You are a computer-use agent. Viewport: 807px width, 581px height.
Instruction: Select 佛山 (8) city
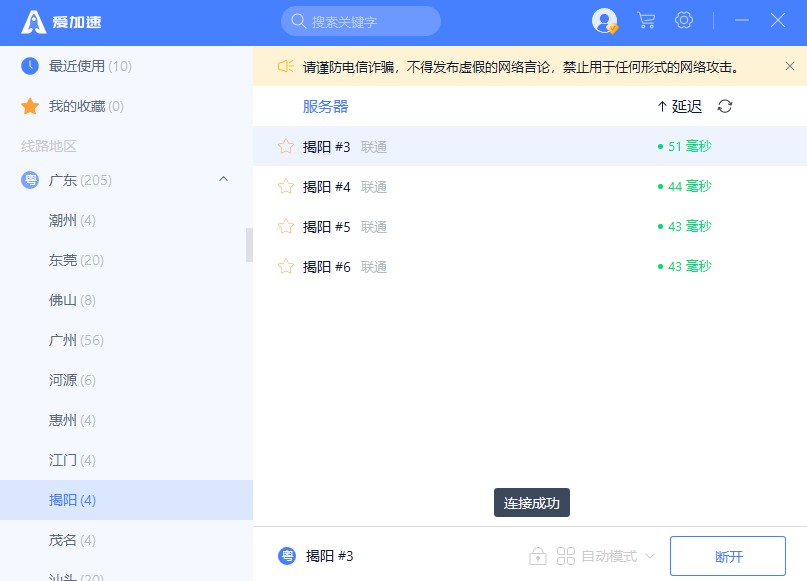126,300
